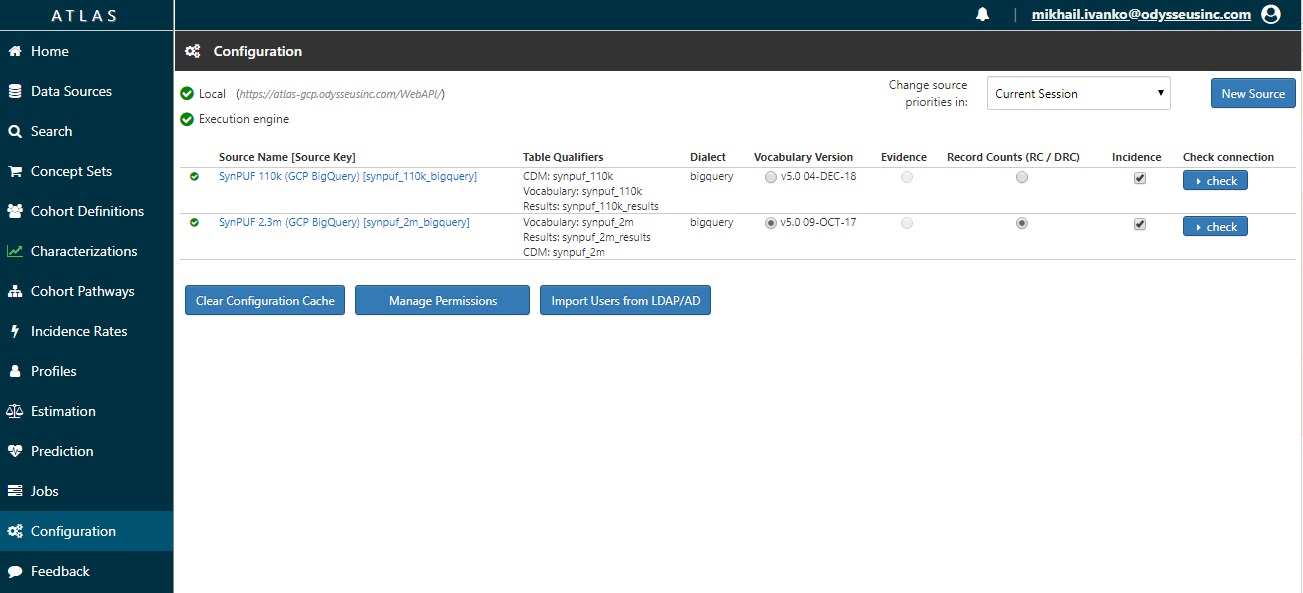The height and width of the screenshot is (593, 1303).
Task: Switch to the Jobs section
Action: (15, 491)
